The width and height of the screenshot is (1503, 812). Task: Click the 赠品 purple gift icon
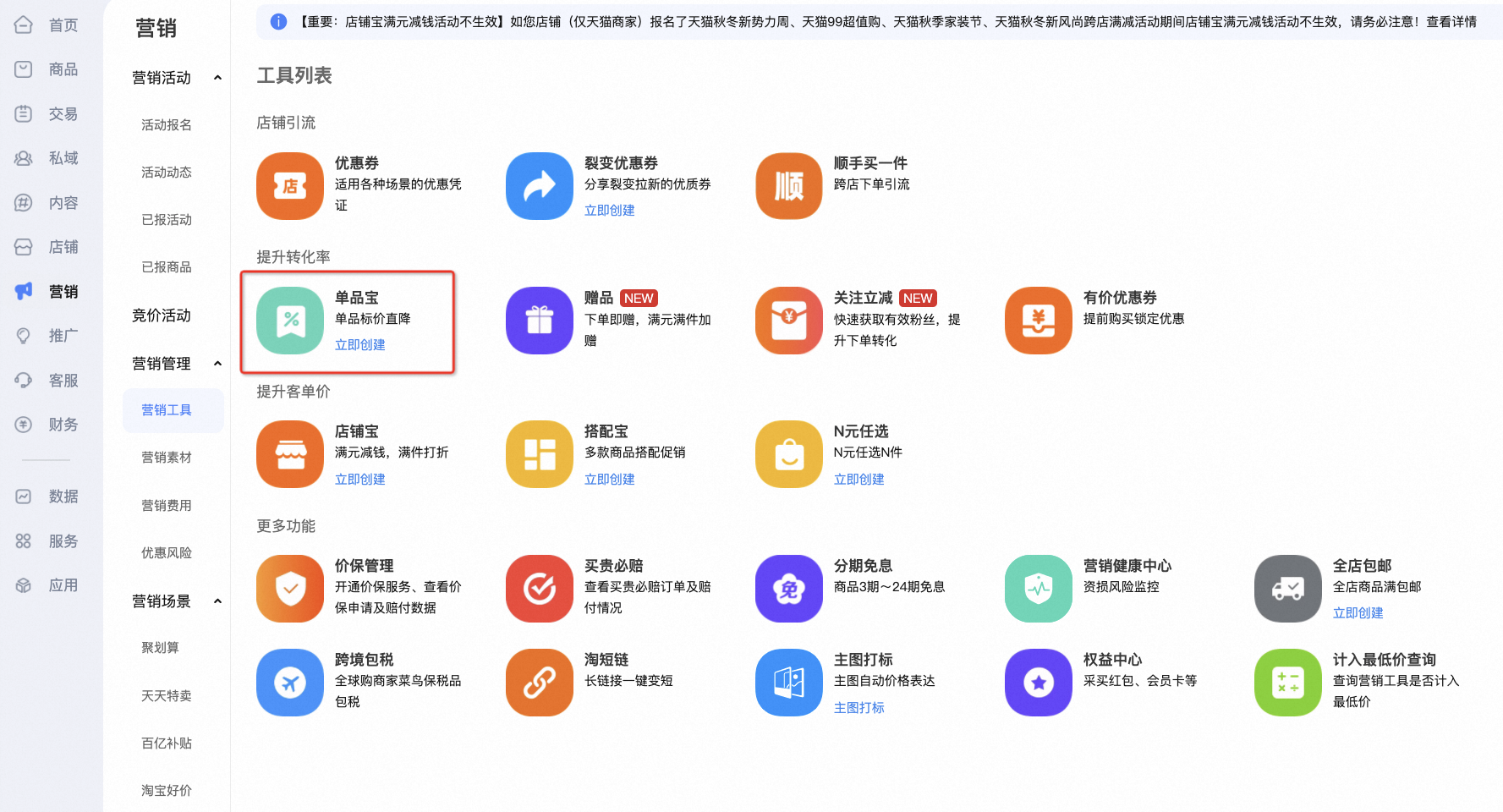(x=540, y=321)
